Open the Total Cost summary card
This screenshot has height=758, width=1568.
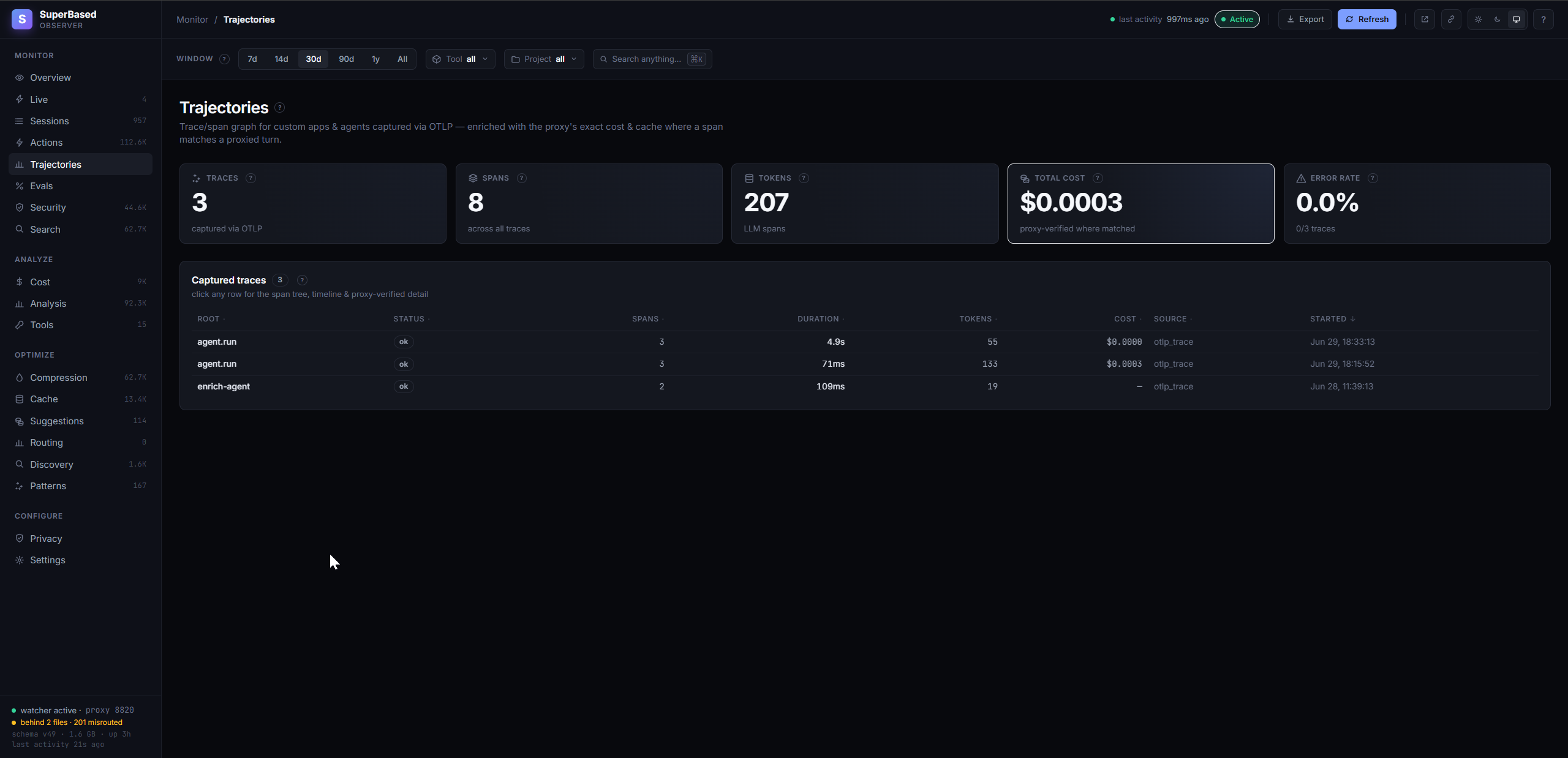pos(1140,203)
